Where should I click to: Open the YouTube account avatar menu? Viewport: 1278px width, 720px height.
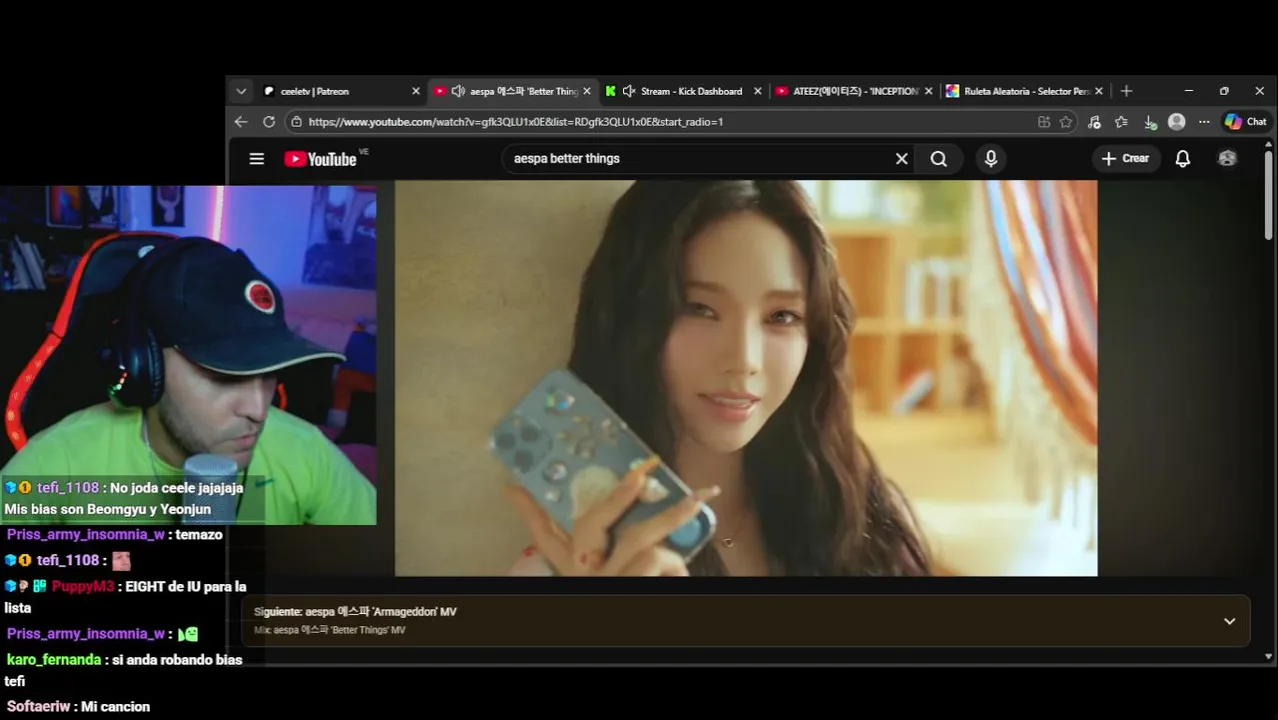1227,159
